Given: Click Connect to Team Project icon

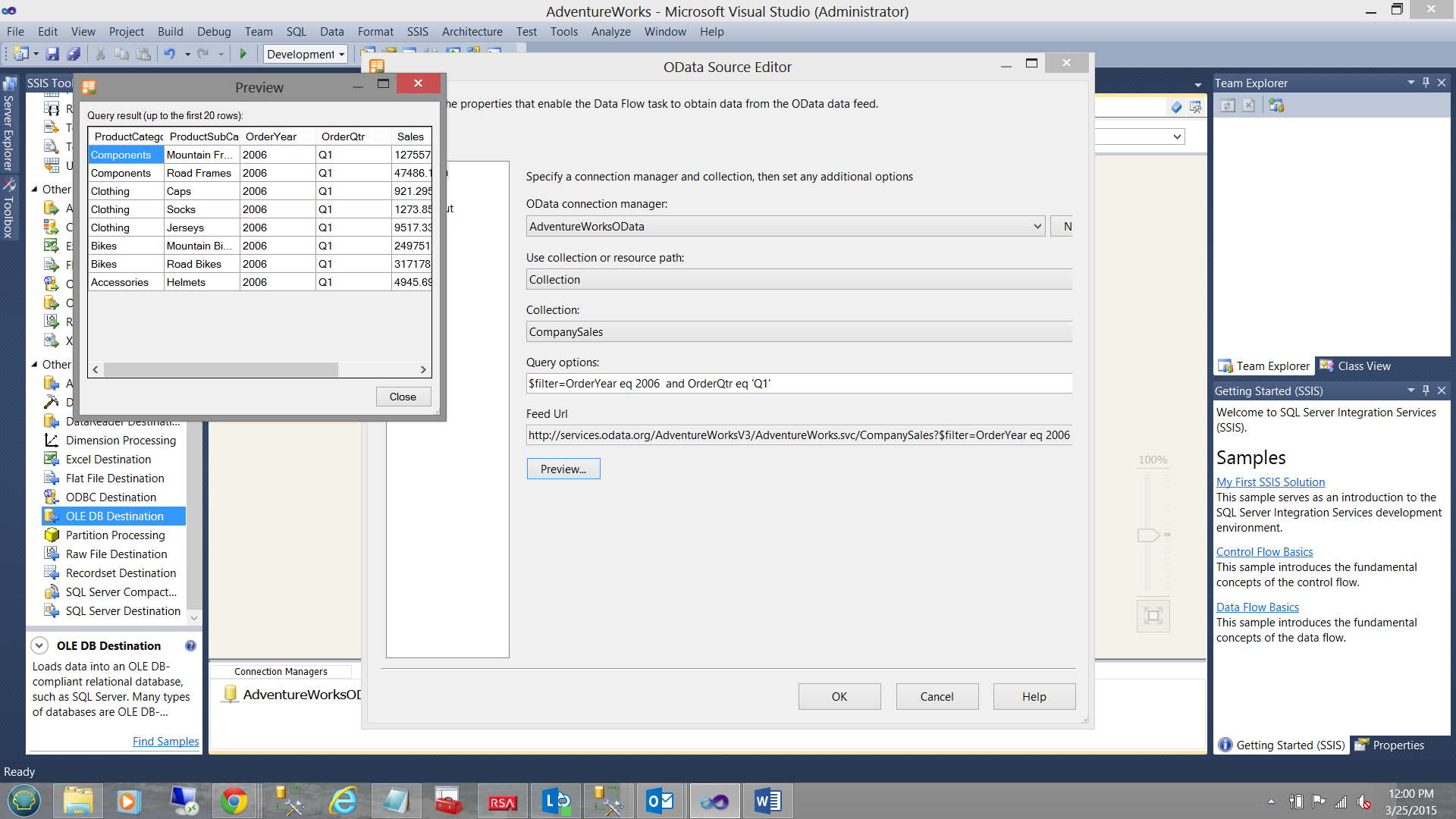Looking at the screenshot, I should (x=1276, y=105).
